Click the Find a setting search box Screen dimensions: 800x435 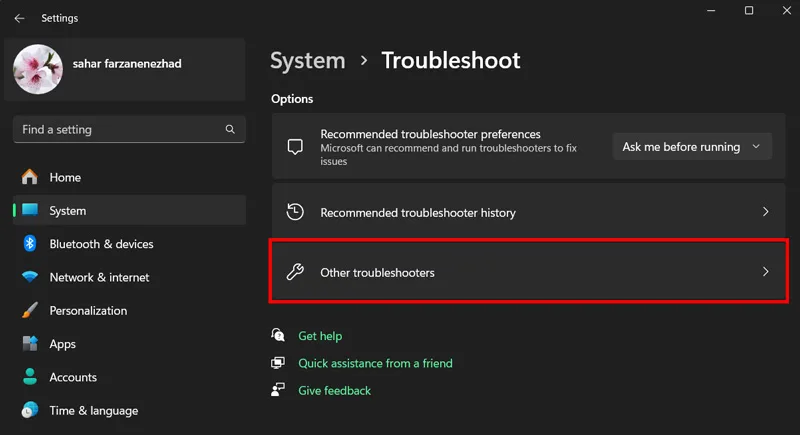click(x=129, y=130)
